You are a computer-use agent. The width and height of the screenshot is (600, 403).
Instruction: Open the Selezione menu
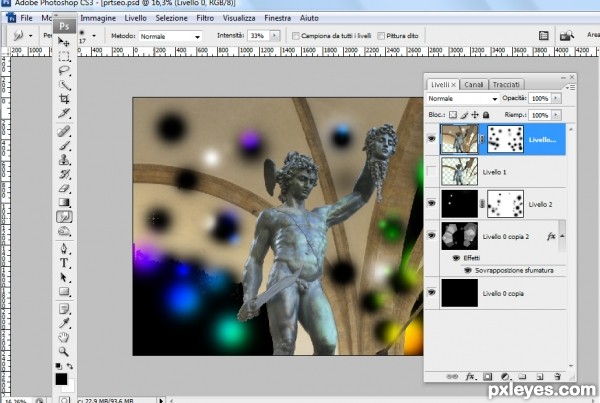tap(171, 18)
